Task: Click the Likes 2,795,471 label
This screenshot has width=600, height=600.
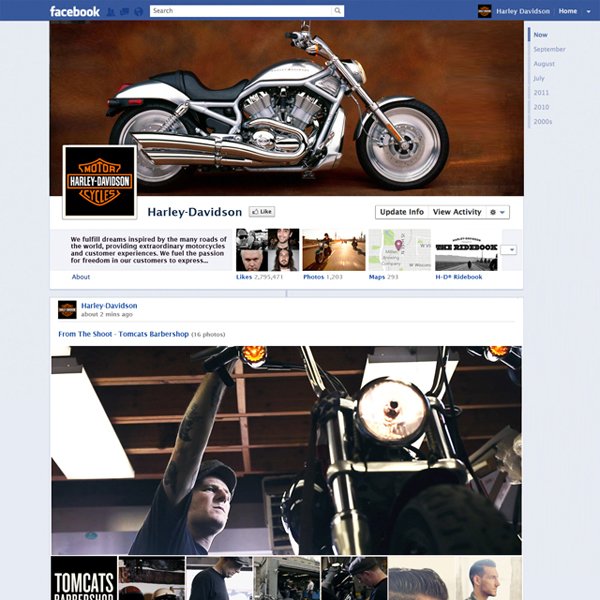Action: pos(259,277)
